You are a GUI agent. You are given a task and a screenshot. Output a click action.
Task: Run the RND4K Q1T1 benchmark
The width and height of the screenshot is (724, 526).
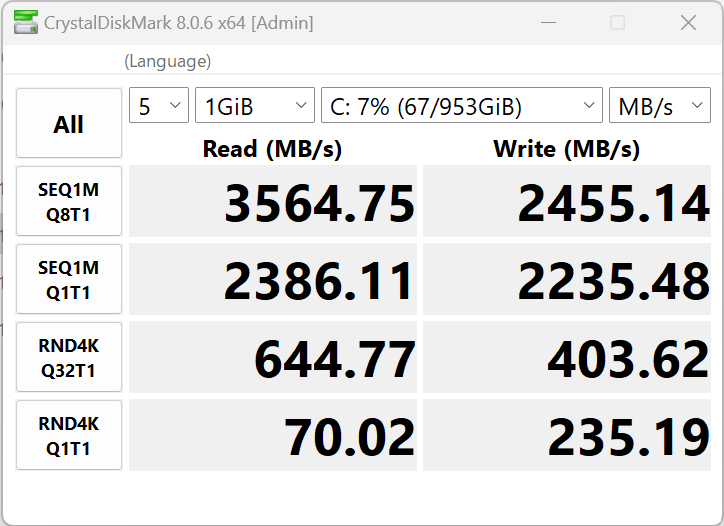(69, 435)
